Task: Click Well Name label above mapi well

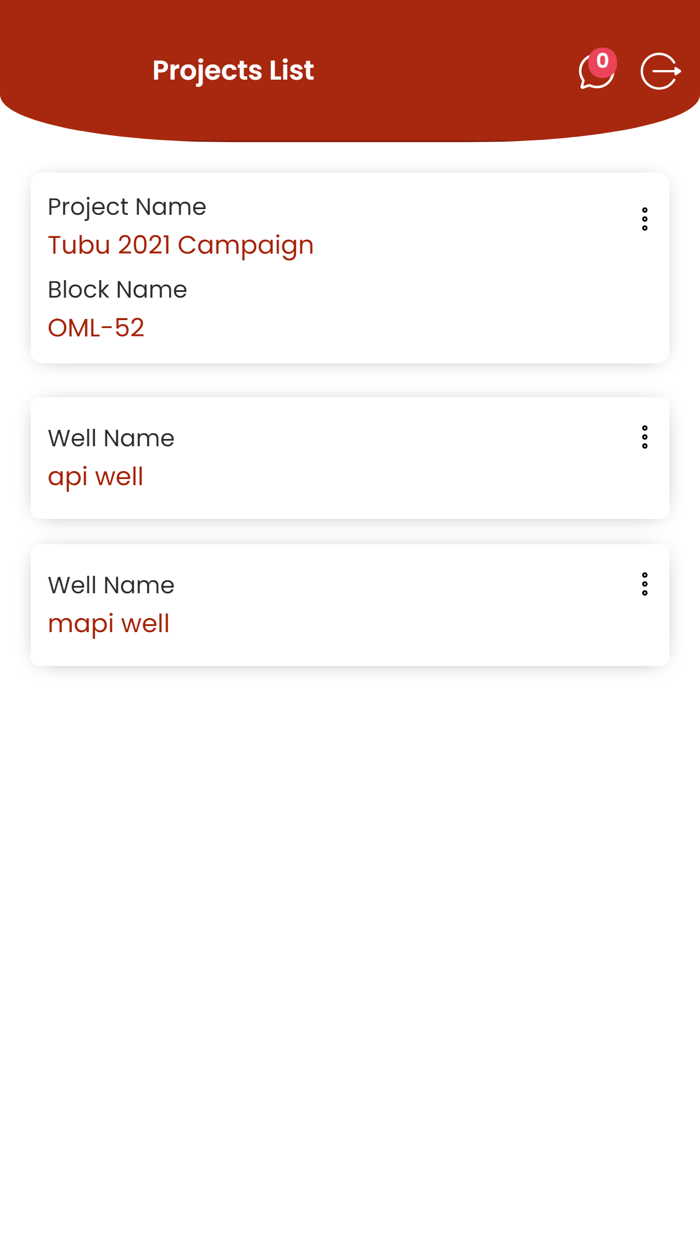Action: pyautogui.click(x=111, y=585)
